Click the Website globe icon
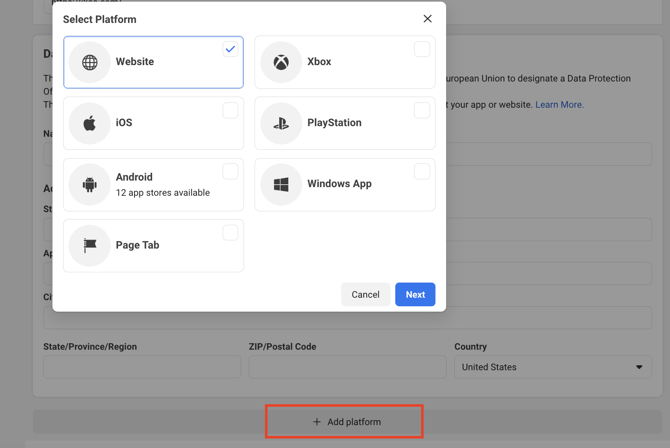670x448 pixels. click(90, 62)
